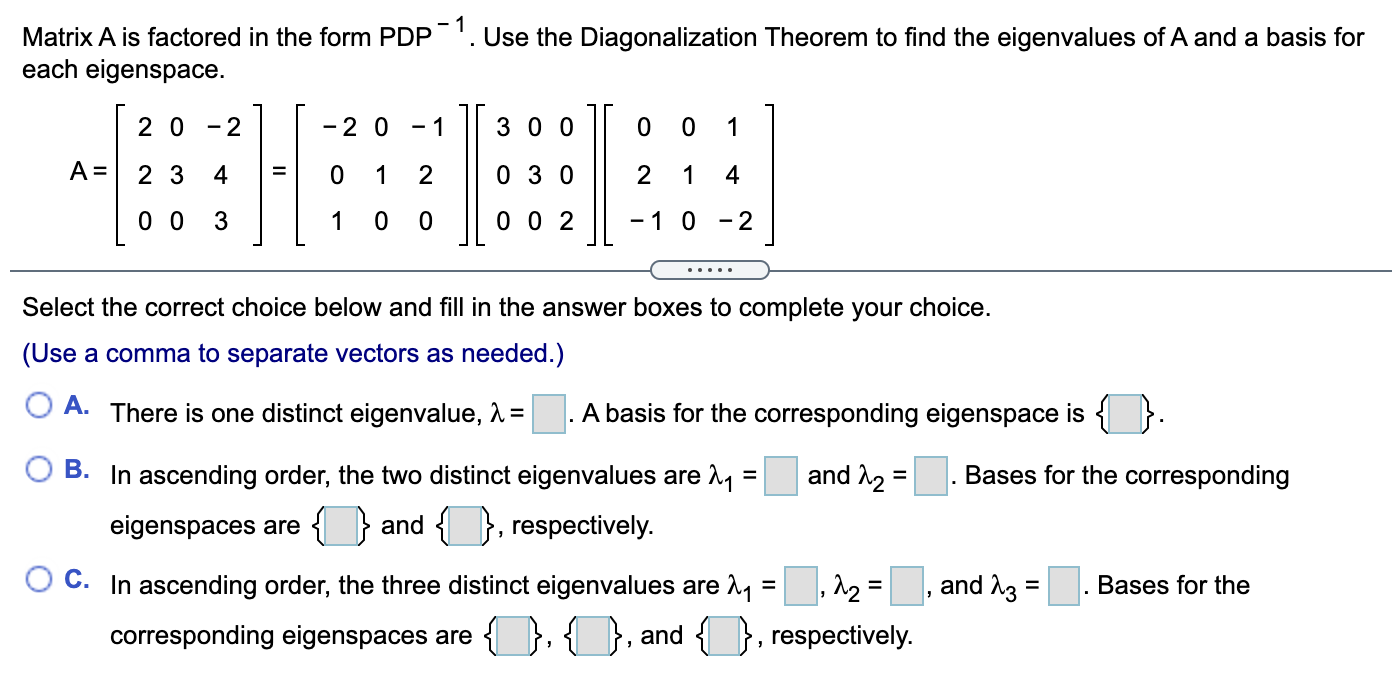Select answer choice C radio button
The height and width of the screenshot is (688, 1392).
38,577
